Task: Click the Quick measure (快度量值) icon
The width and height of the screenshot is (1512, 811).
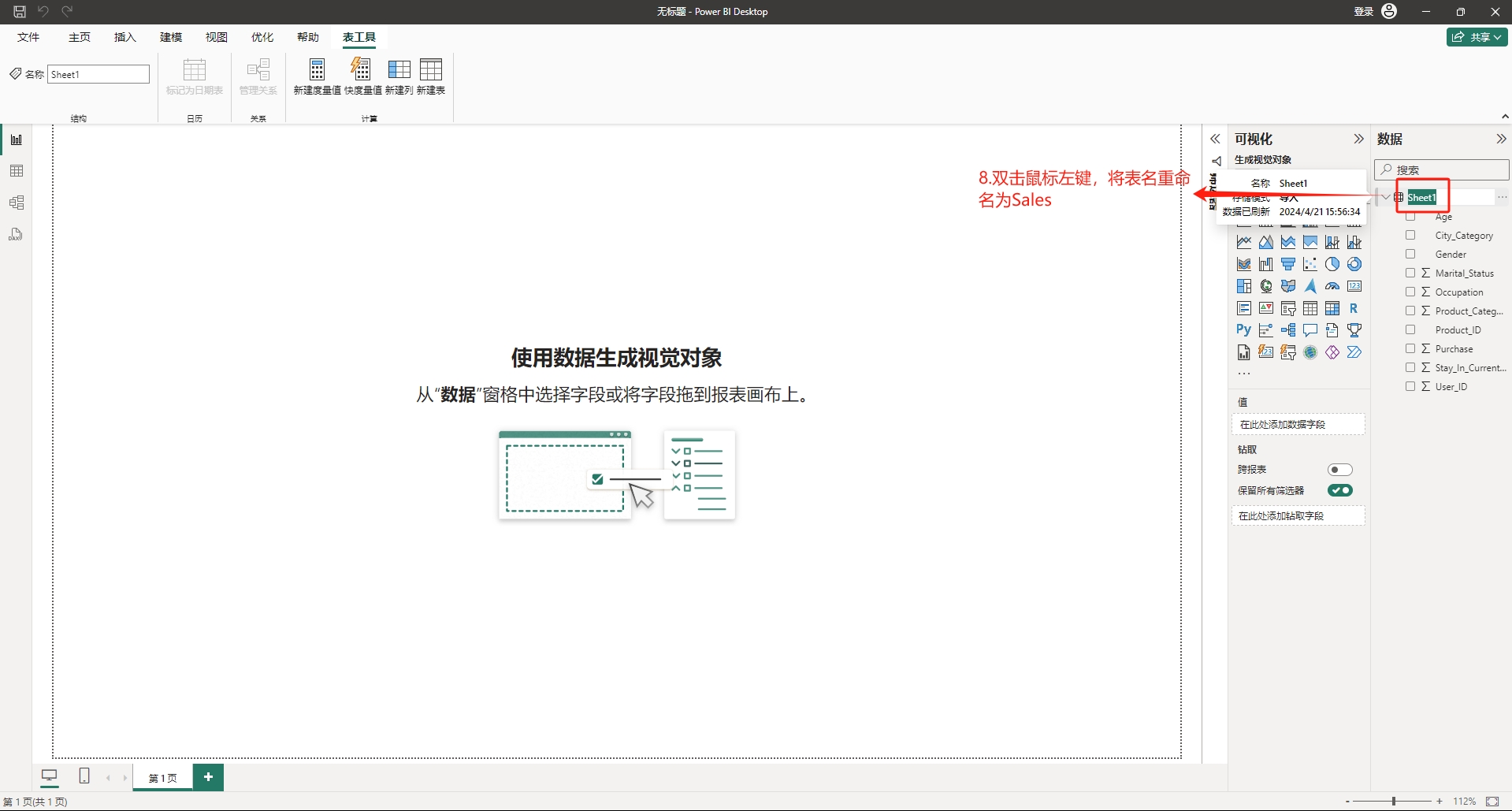Action: (361, 69)
